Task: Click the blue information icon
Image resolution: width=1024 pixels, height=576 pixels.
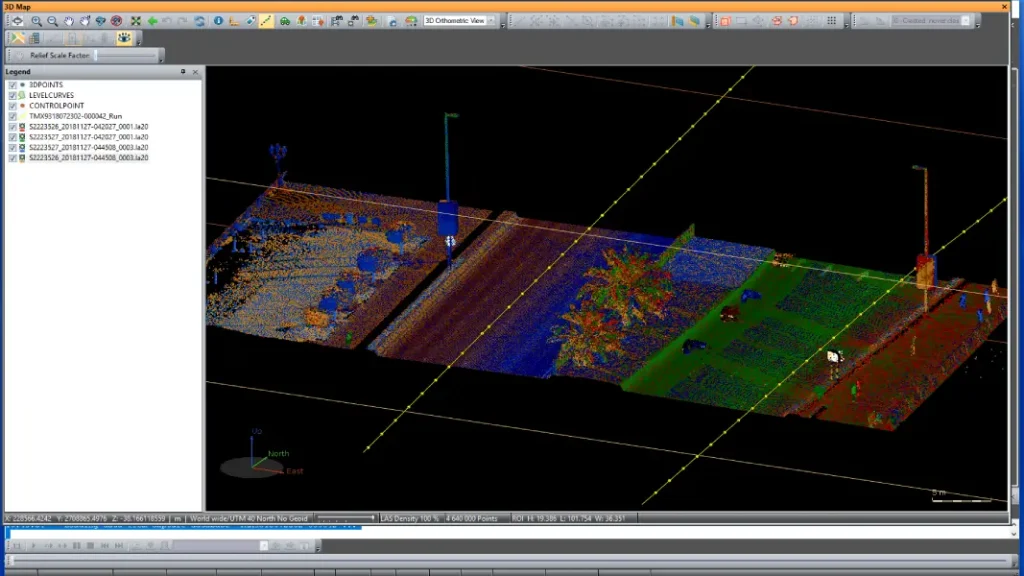Action: (x=218, y=21)
